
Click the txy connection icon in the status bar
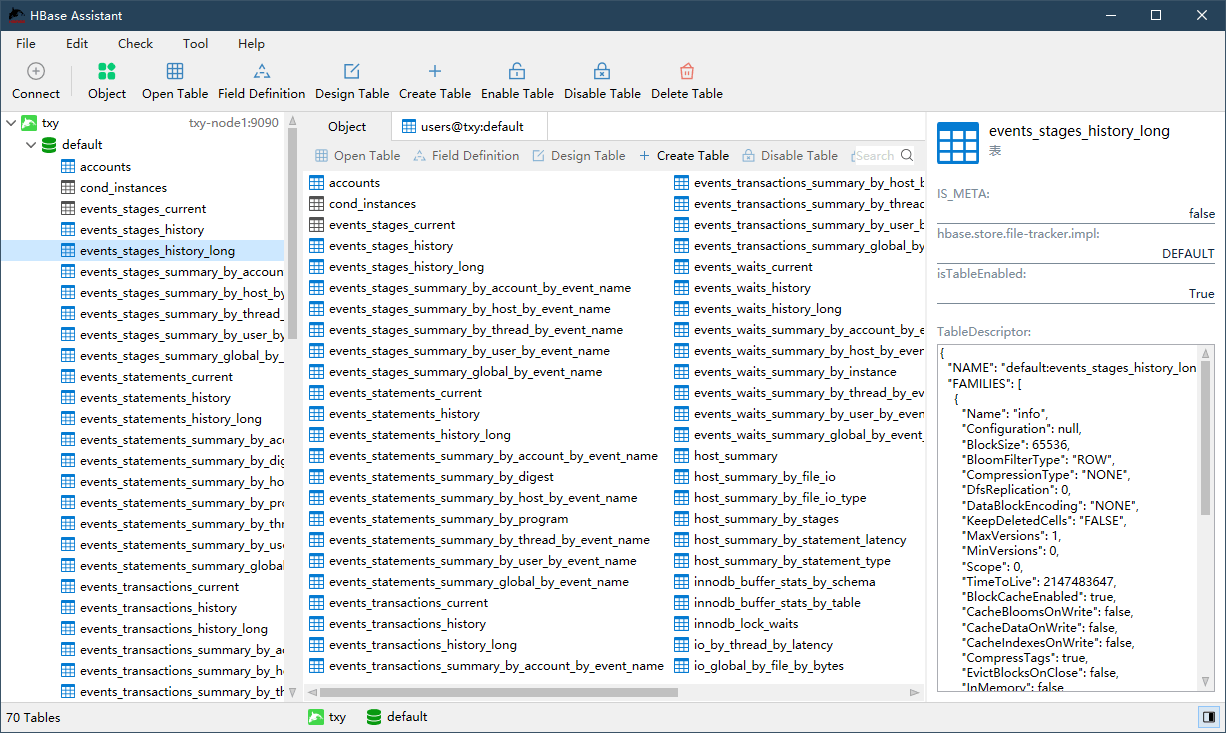tap(316, 717)
